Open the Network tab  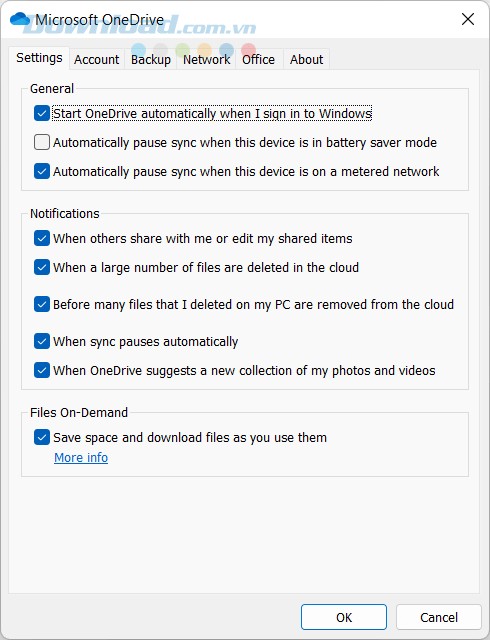(x=206, y=60)
